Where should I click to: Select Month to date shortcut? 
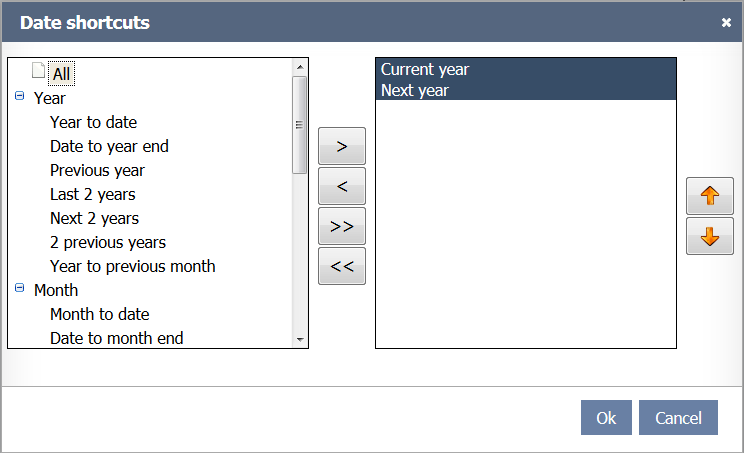click(x=99, y=314)
